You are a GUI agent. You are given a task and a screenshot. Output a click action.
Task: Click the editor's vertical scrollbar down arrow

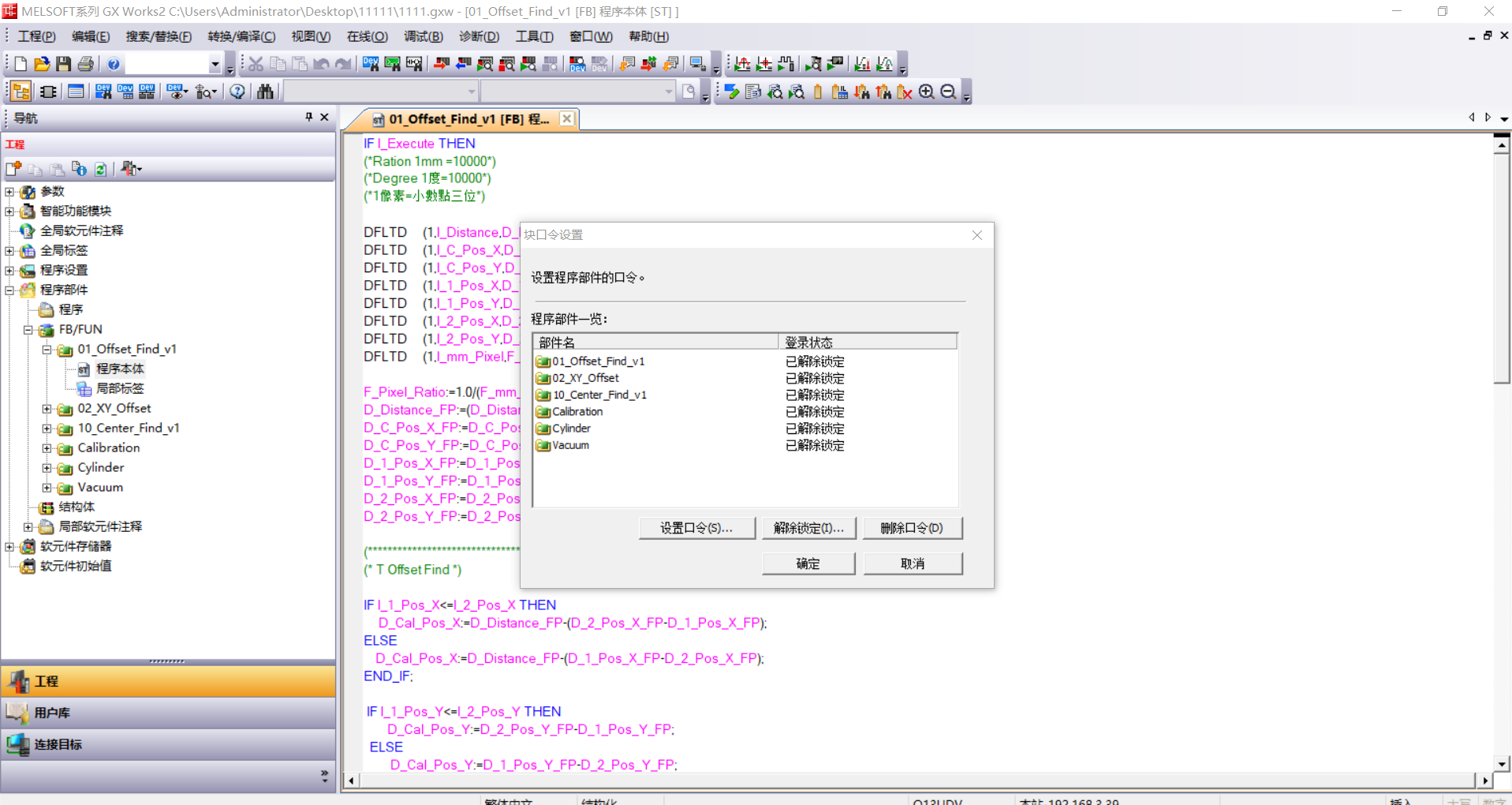point(1502,763)
